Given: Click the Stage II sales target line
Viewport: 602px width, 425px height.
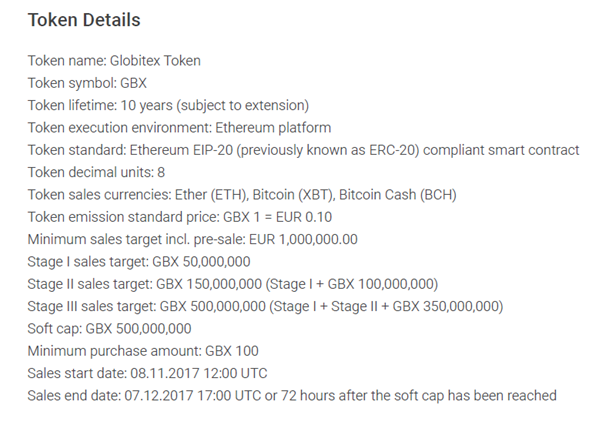Looking at the screenshot, I should tap(233, 284).
